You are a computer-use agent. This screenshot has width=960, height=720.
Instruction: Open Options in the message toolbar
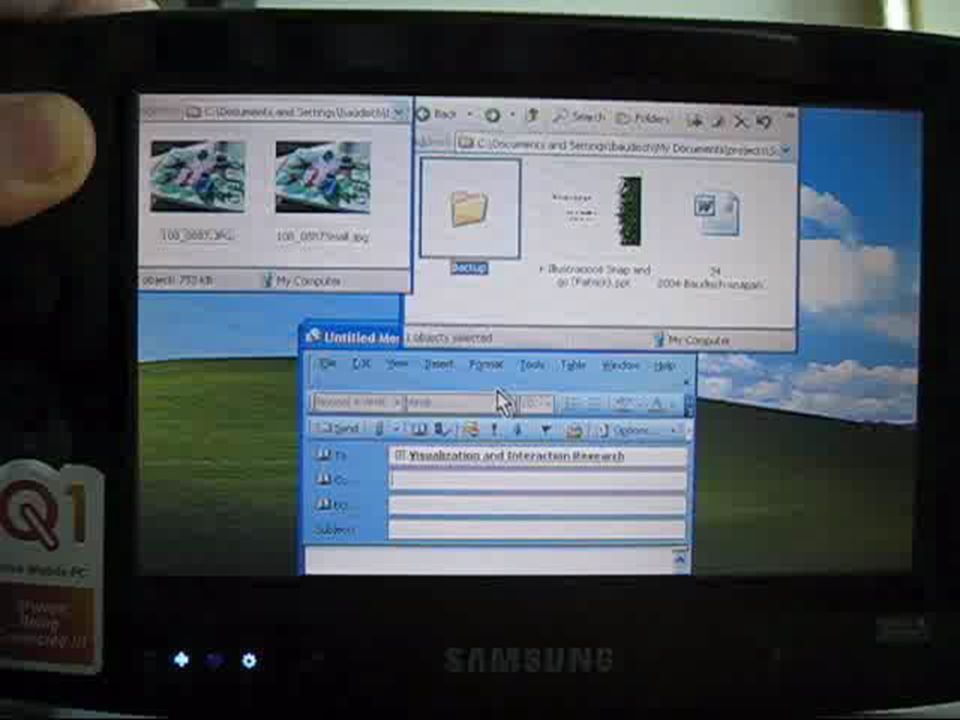coord(624,431)
